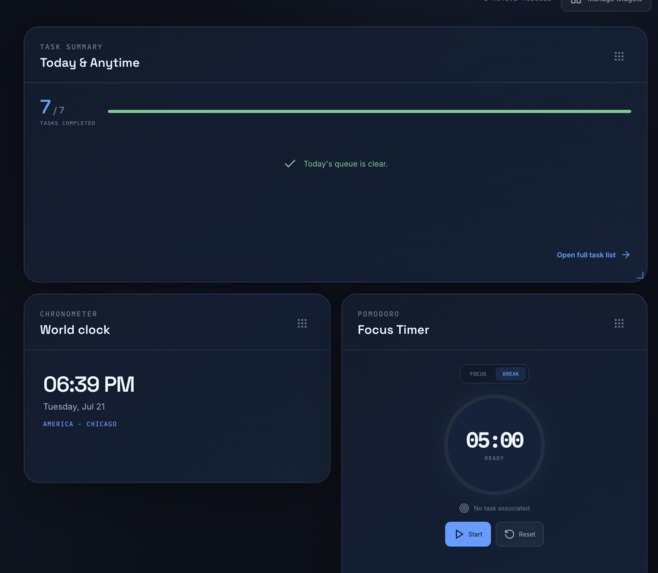Click the target icon beside No task associated
This screenshot has height=573, width=658.
(x=464, y=508)
